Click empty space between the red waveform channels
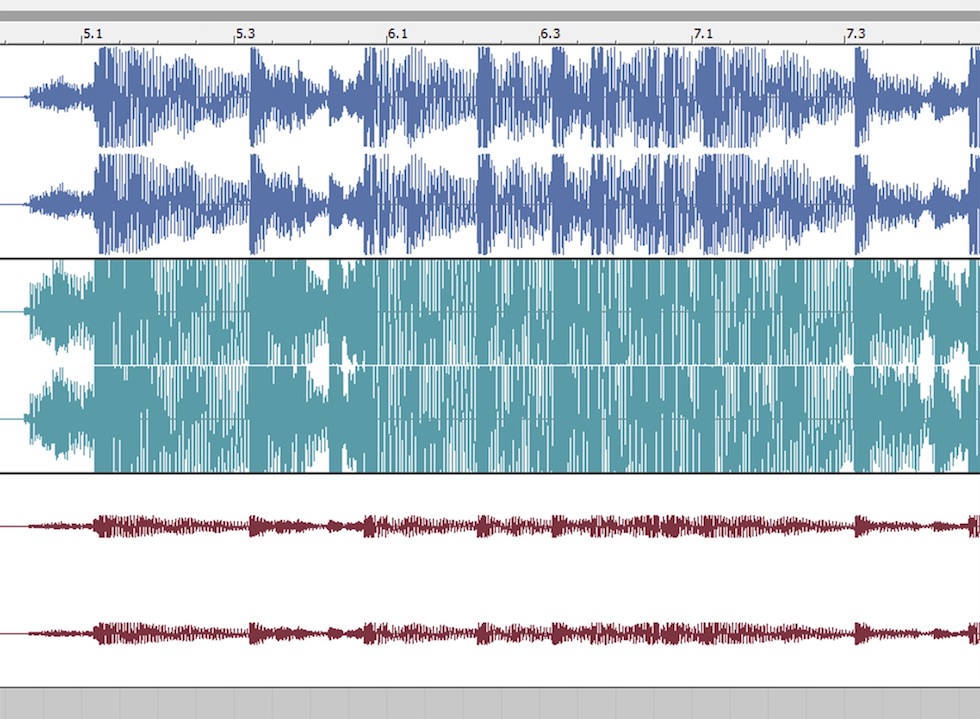The height and width of the screenshot is (719, 980). (x=490, y=580)
